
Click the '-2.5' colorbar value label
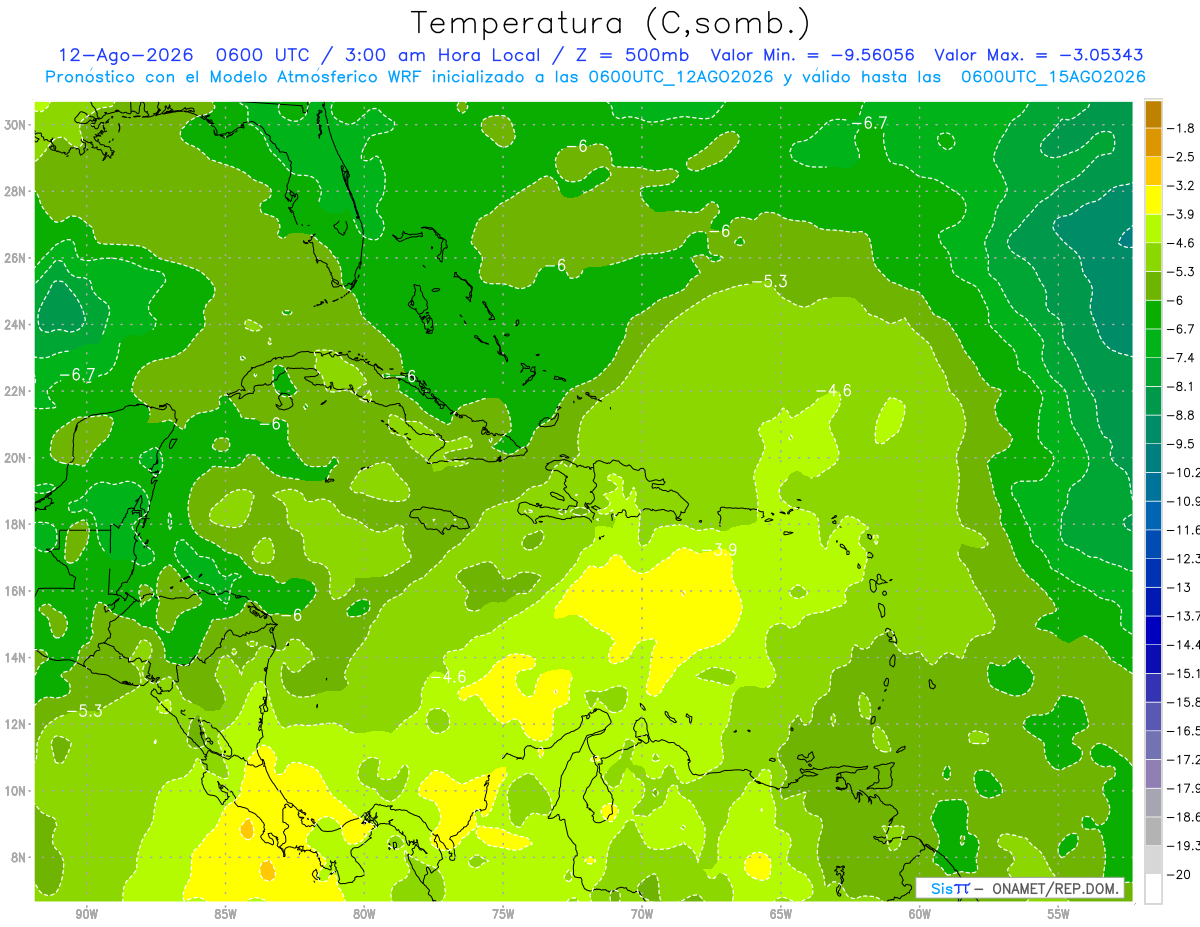1181,157
